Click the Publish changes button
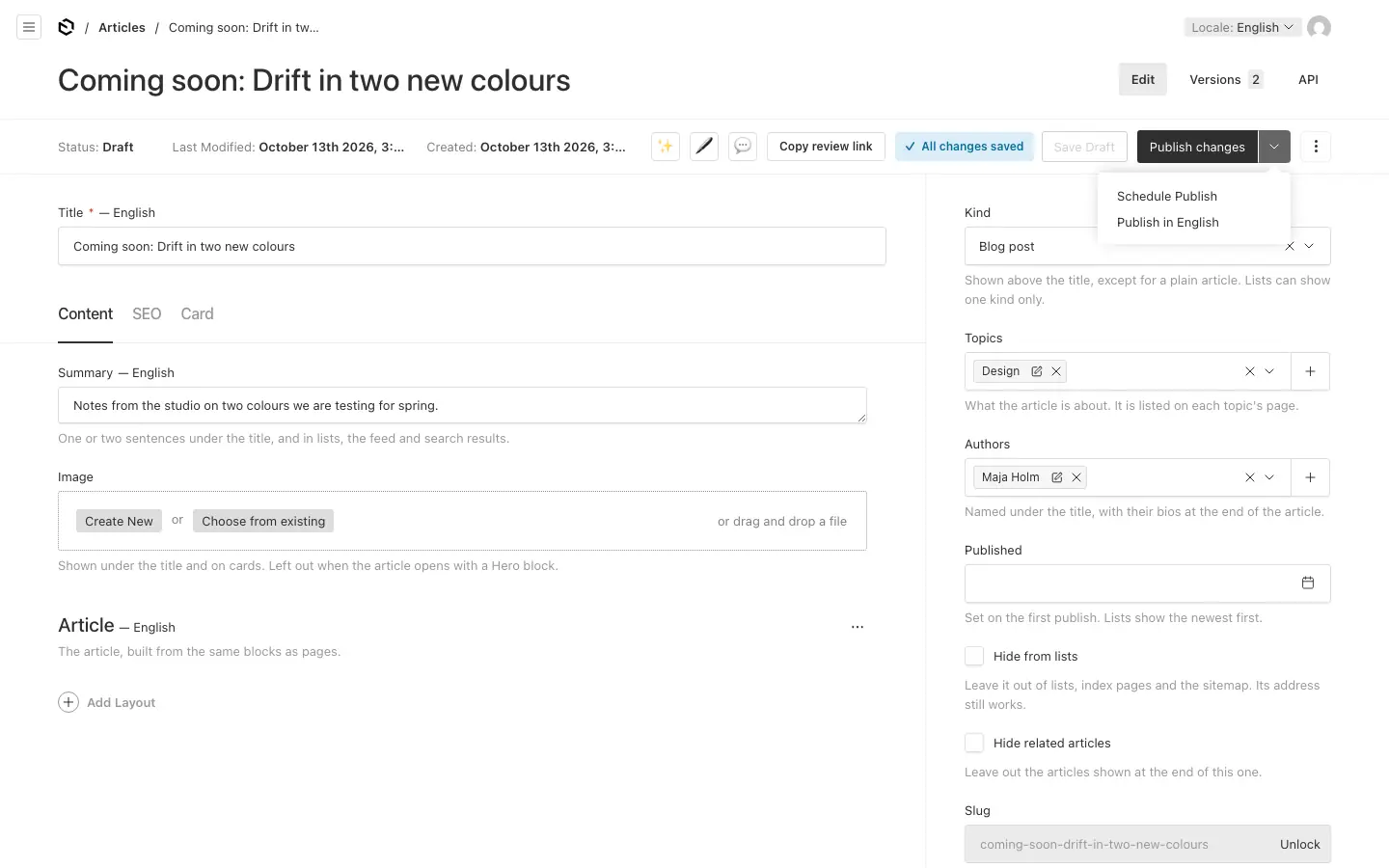This screenshot has width=1389, height=868. (x=1197, y=147)
